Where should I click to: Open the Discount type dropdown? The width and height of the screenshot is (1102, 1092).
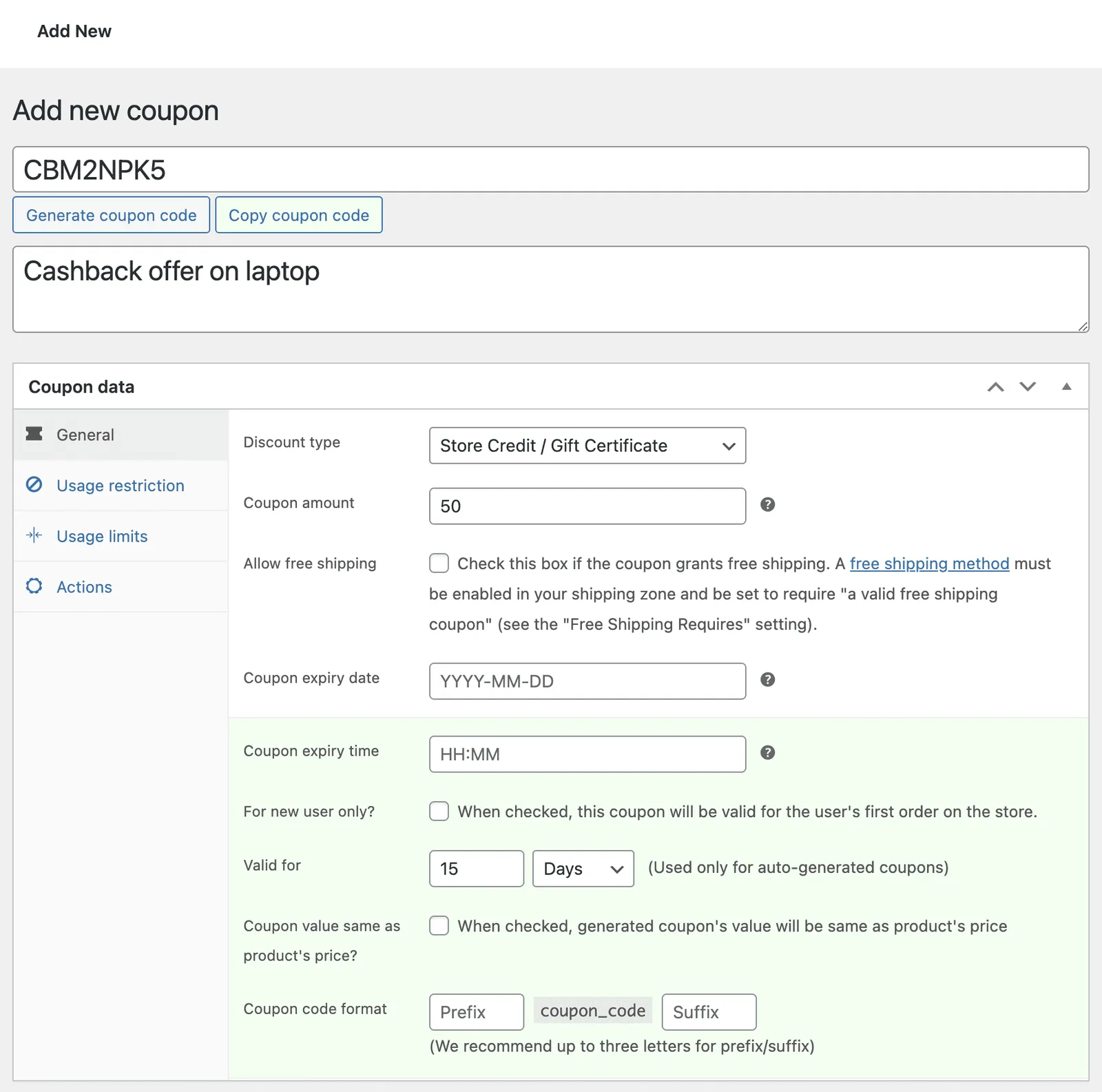588,446
